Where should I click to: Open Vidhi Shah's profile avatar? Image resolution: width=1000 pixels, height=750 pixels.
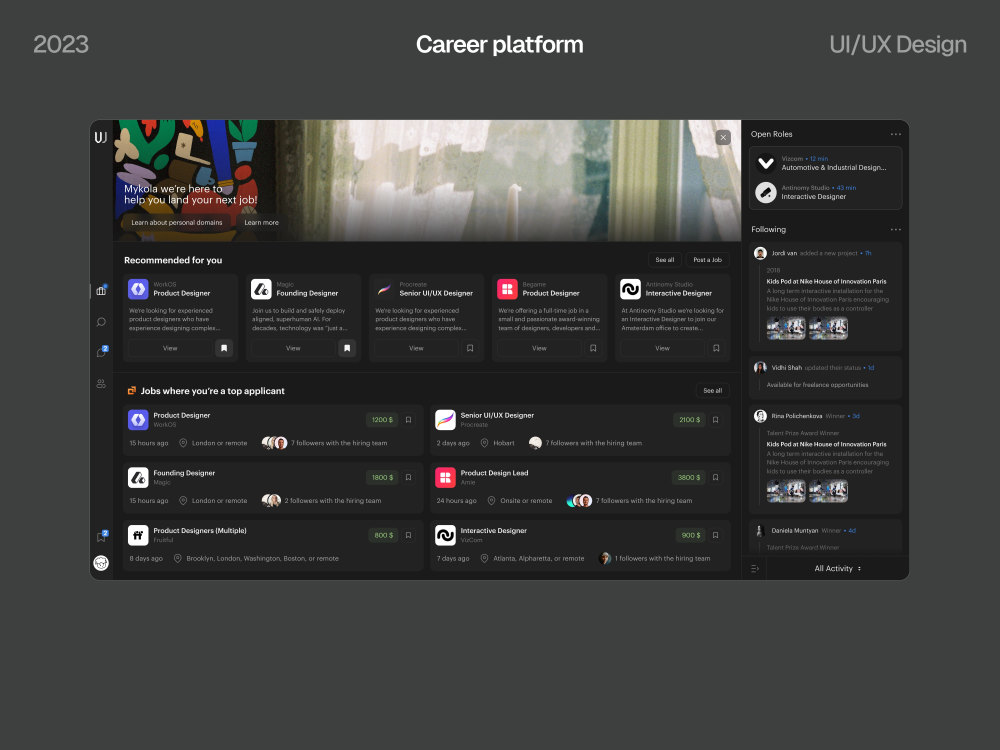760,367
